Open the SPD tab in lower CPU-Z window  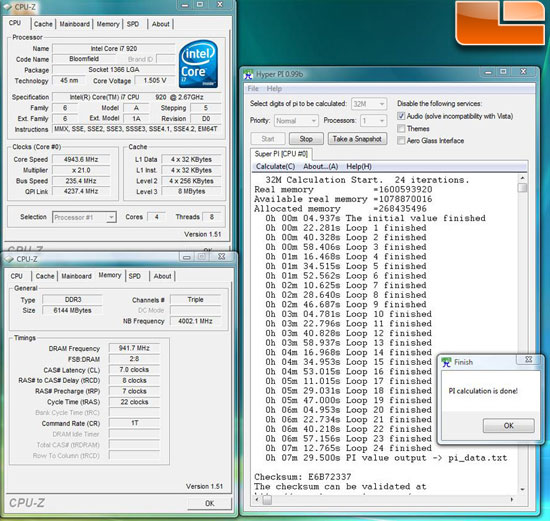tap(135, 276)
